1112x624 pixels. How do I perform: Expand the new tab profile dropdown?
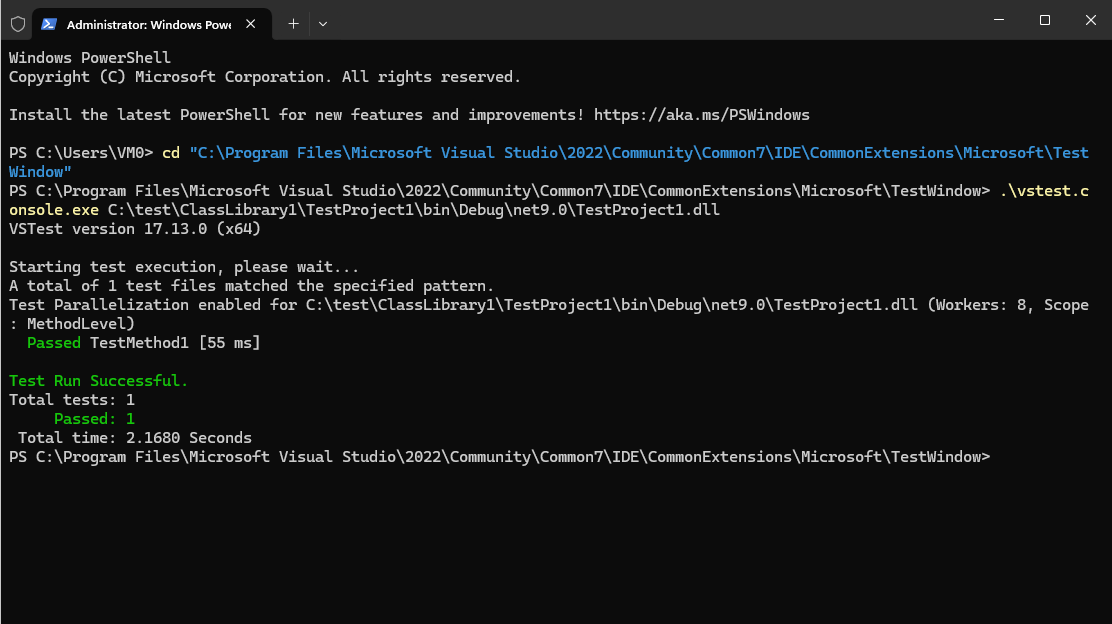323,24
